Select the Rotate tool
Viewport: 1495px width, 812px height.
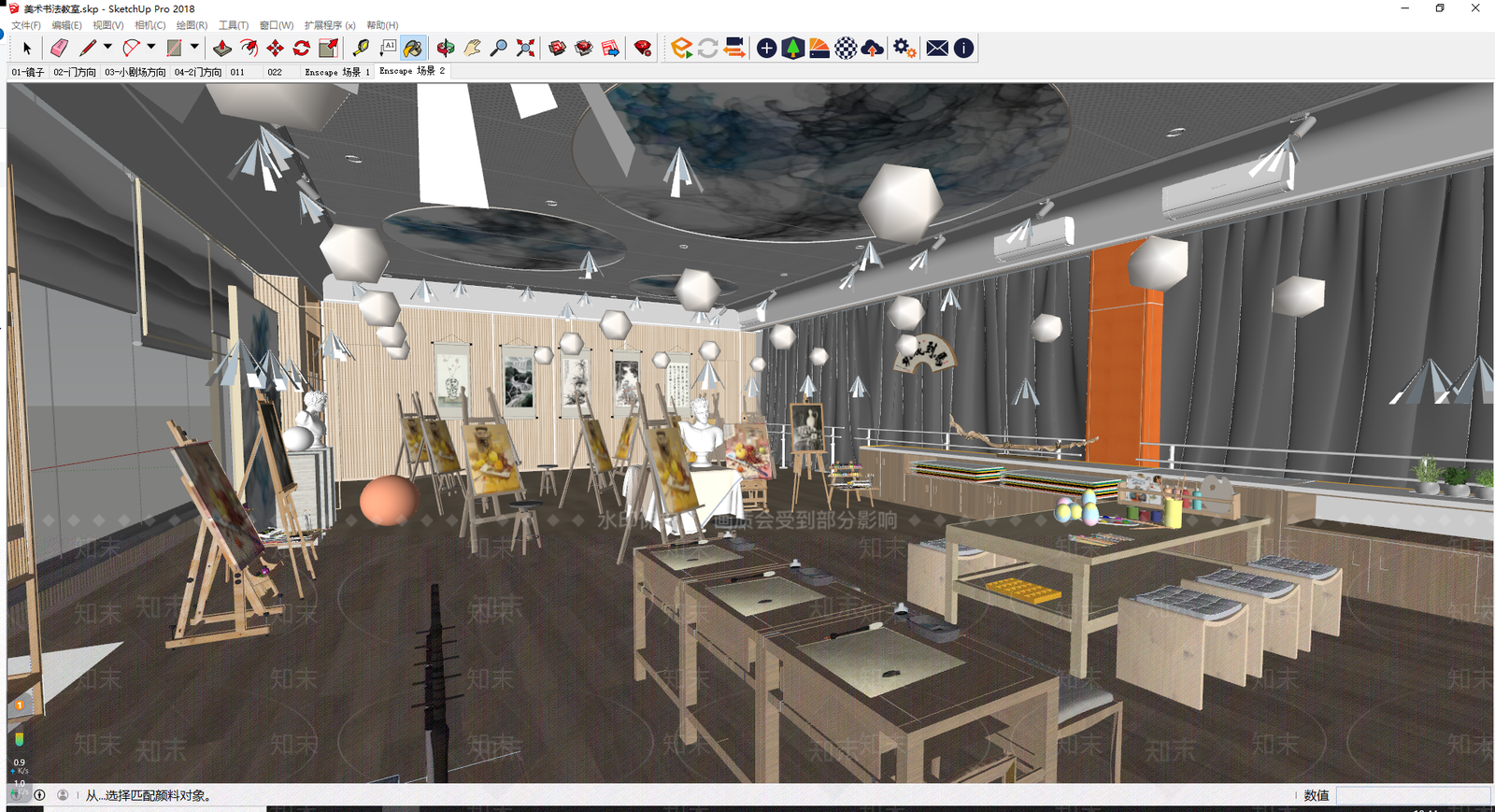coord(301,48)
